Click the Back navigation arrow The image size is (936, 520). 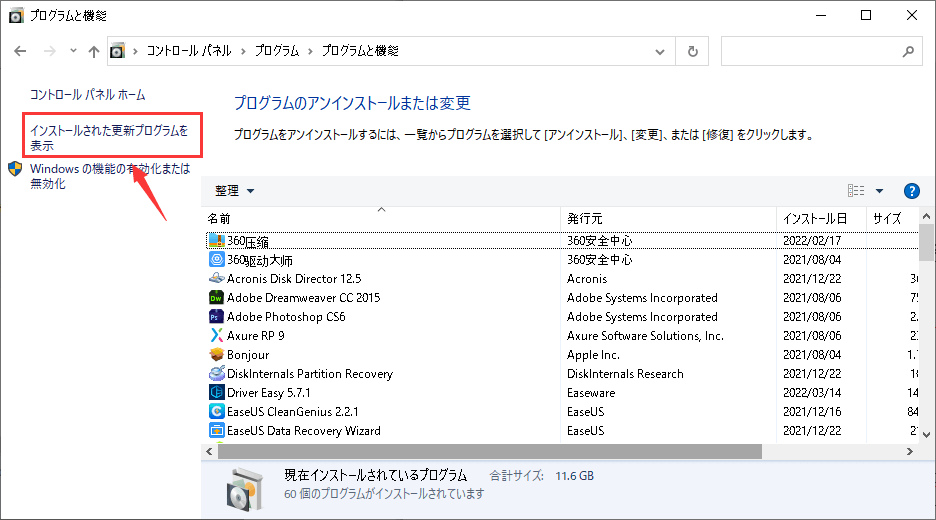[x=20, y=51]
